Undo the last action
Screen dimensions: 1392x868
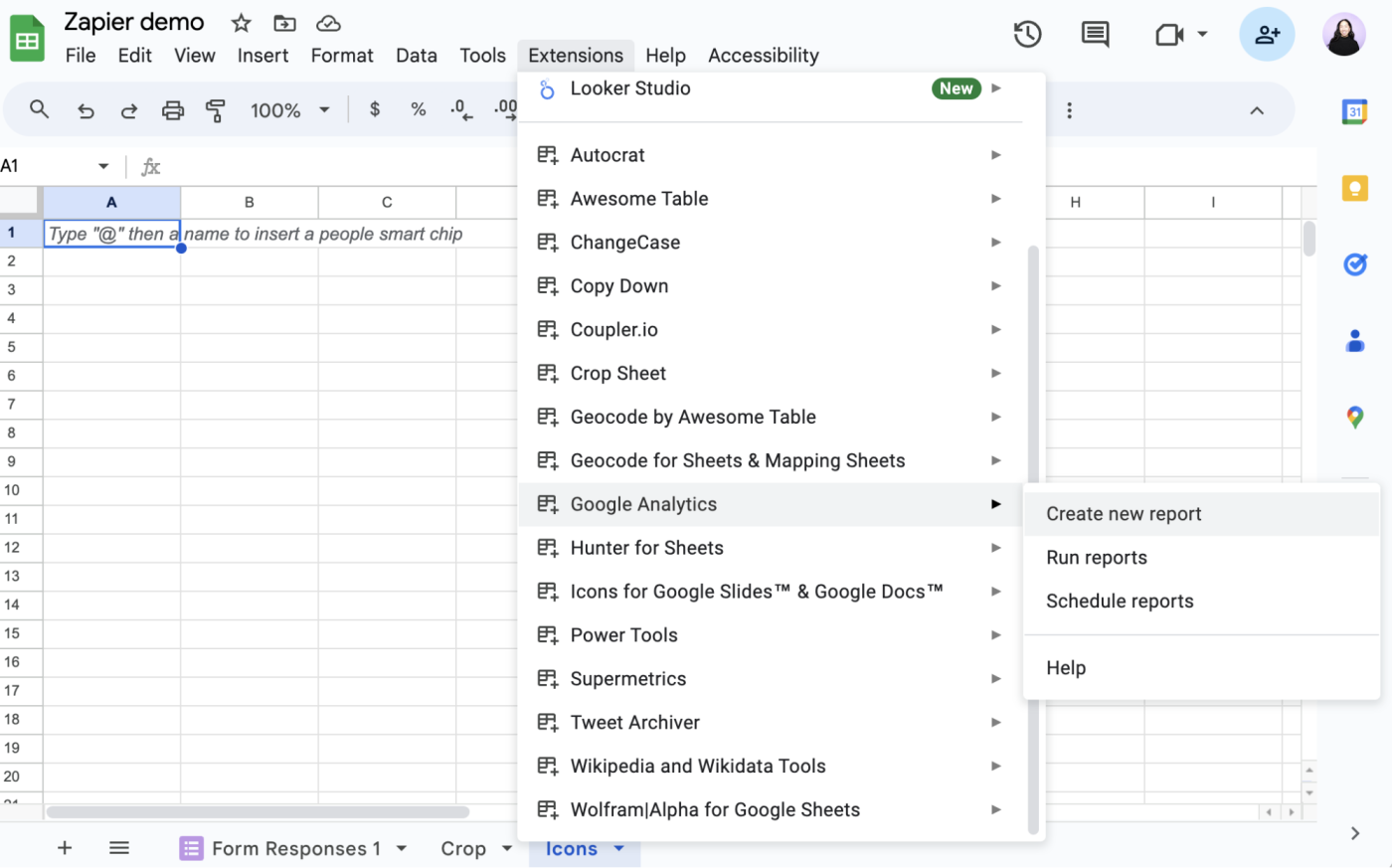pyautogui.click(x=86, y=110)
